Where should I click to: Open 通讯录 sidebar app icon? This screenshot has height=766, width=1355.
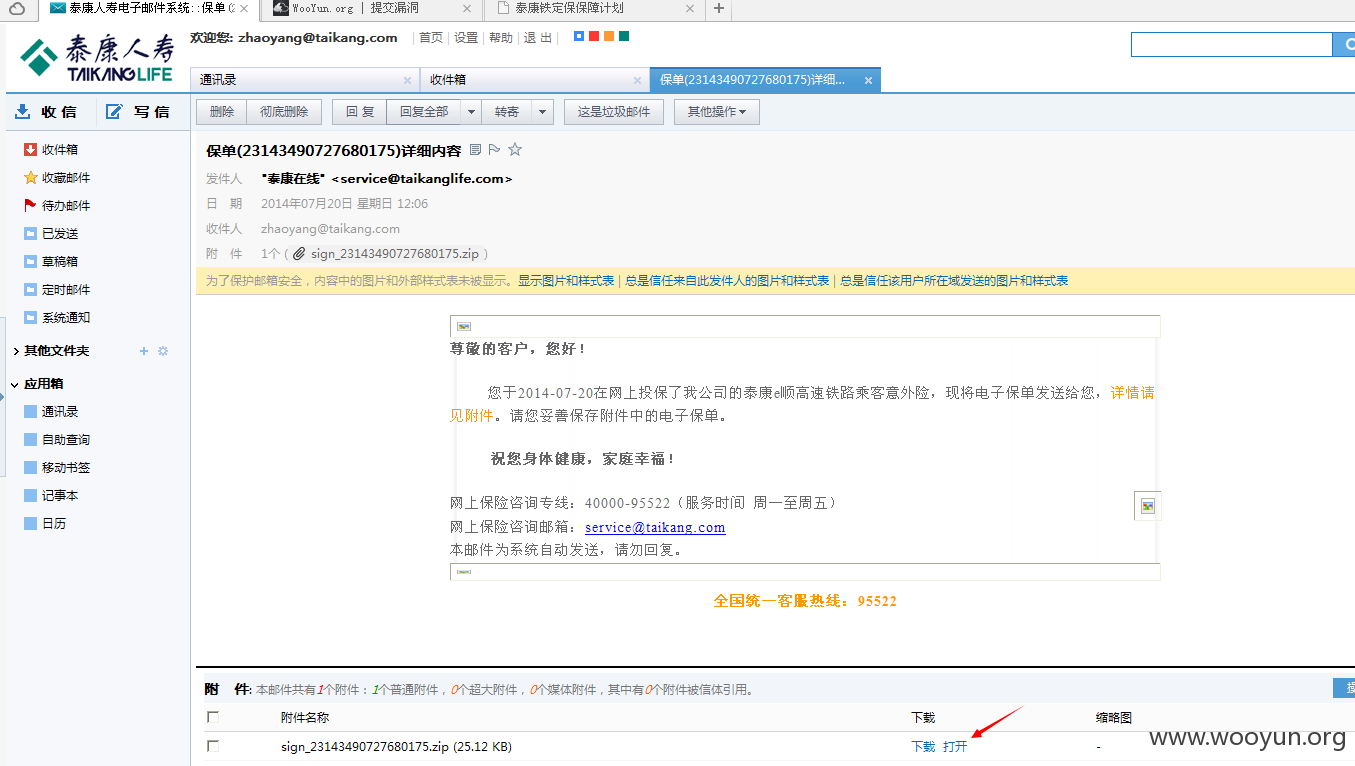[30, 412]
